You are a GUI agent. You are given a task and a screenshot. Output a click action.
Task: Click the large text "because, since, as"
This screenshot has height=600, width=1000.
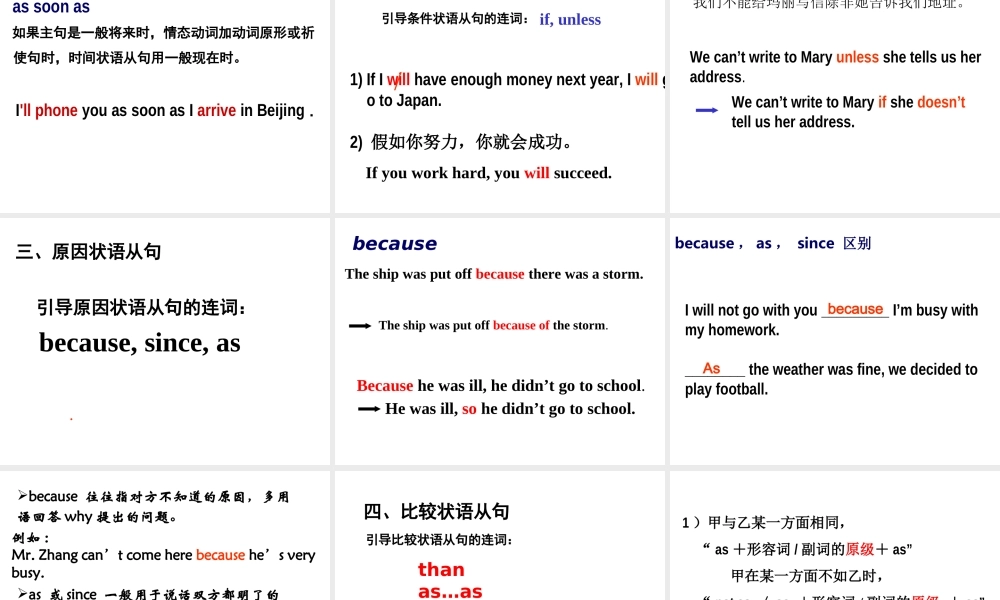click(x=140, y=342)
